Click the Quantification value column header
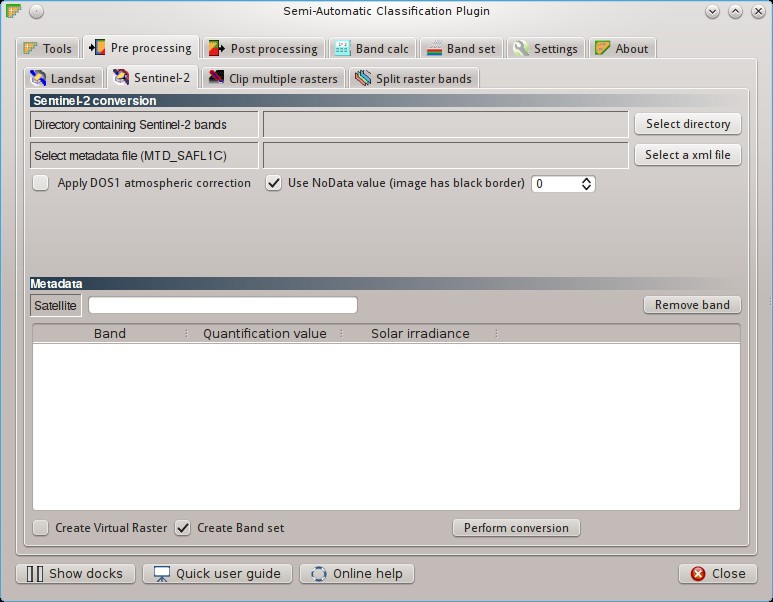 [265, 334]
